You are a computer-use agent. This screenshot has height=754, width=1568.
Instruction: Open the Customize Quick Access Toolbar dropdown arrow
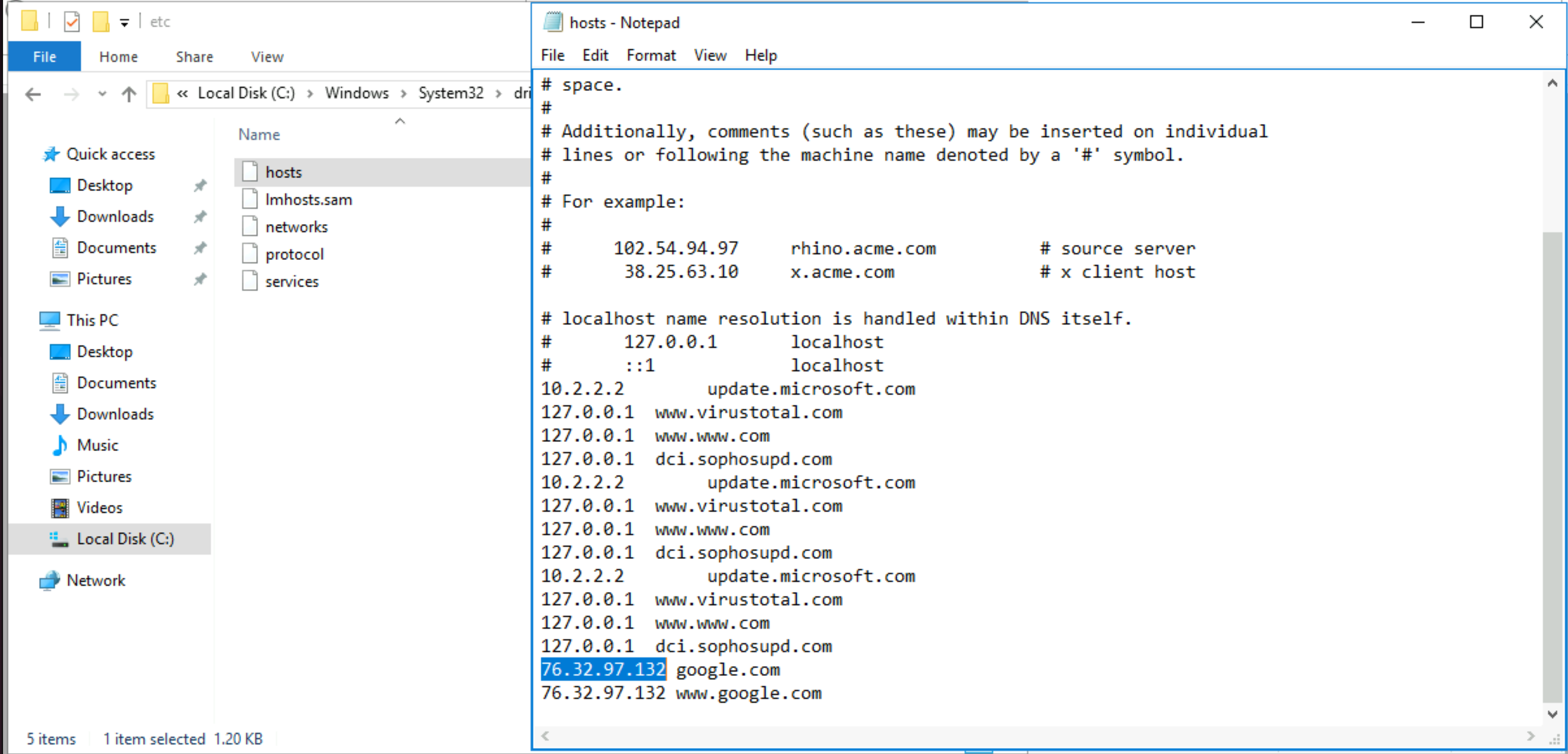coord(124,23)
